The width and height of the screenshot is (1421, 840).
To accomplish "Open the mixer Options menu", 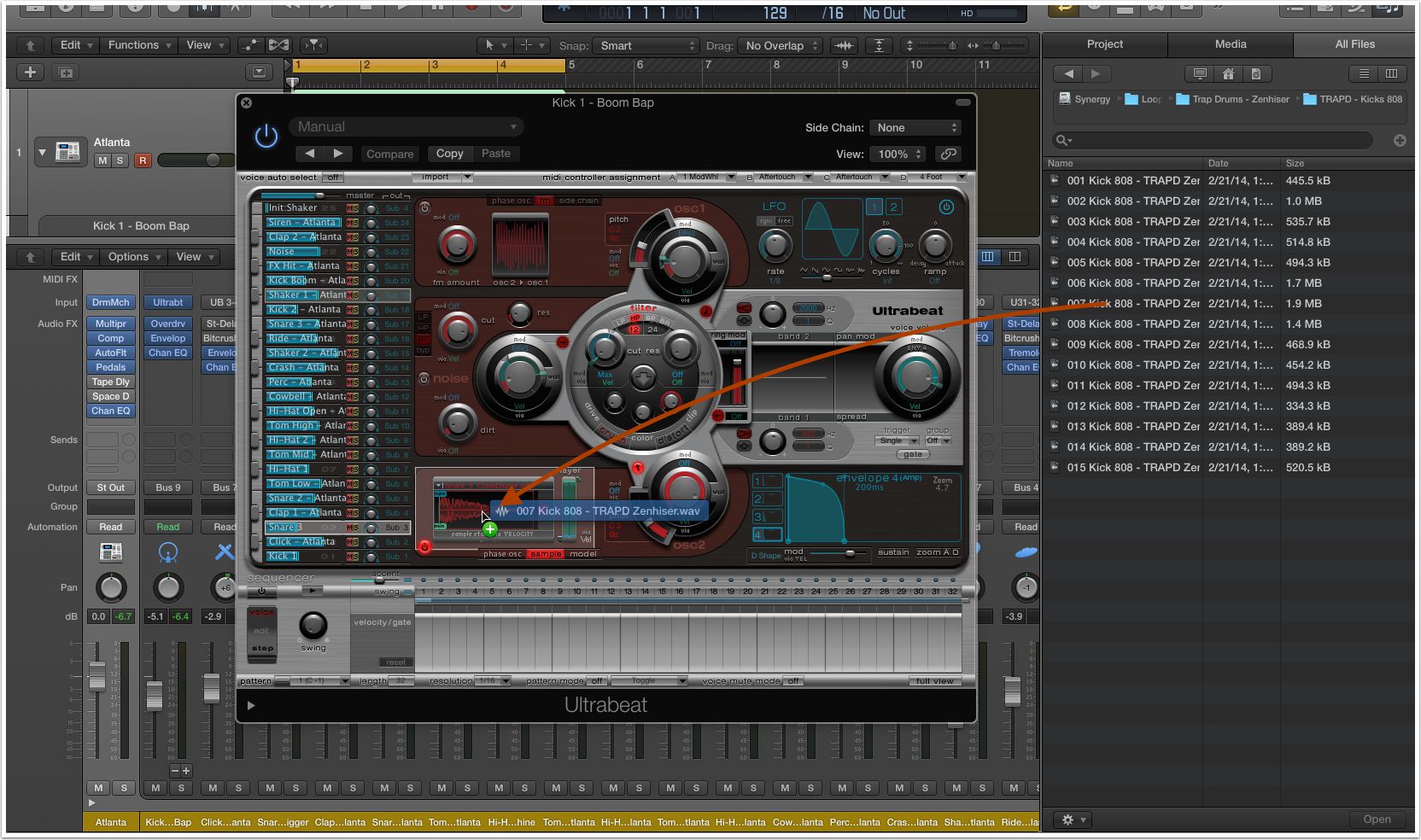I will point(133,257).
